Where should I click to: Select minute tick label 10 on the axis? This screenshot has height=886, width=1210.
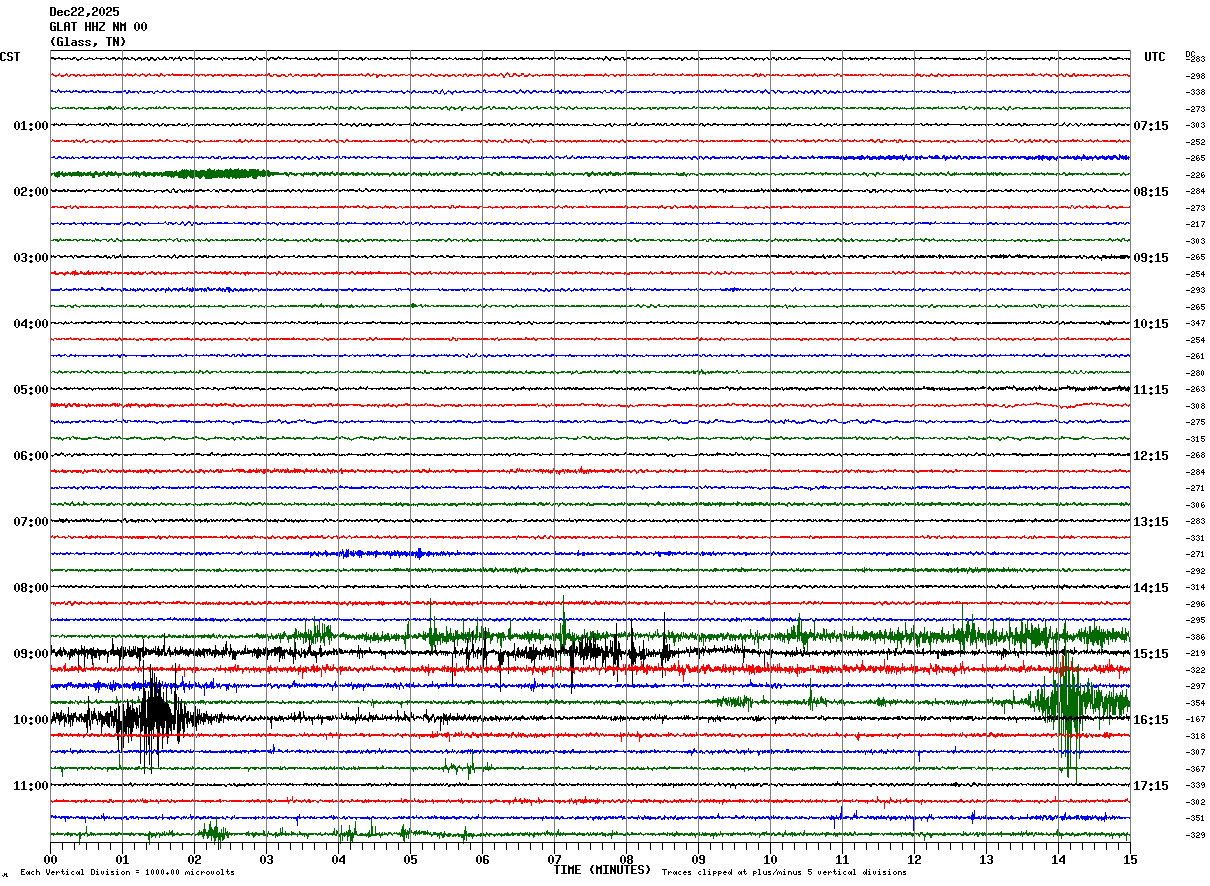pyautogui.click(x=770, y=859)
